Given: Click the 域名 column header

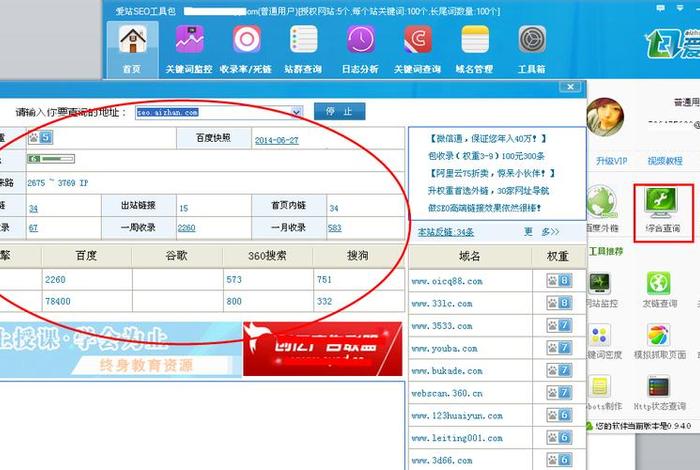Looking at the screenshot, I should [x=470, y=256].
